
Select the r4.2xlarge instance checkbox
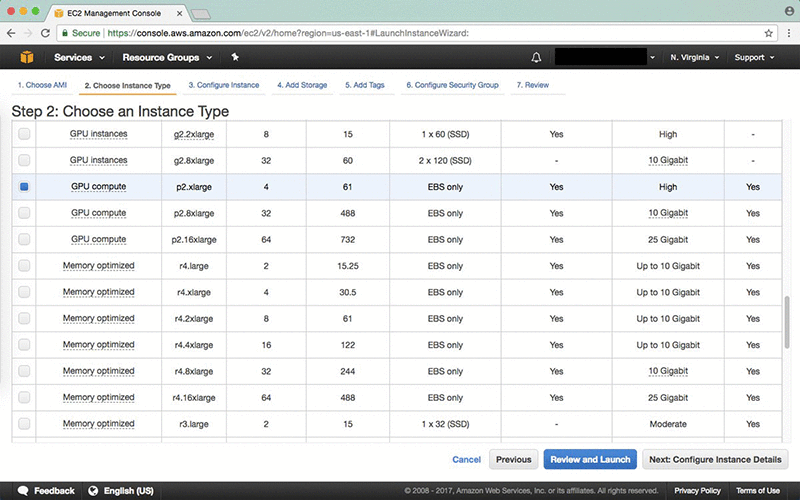coord(24,318)
